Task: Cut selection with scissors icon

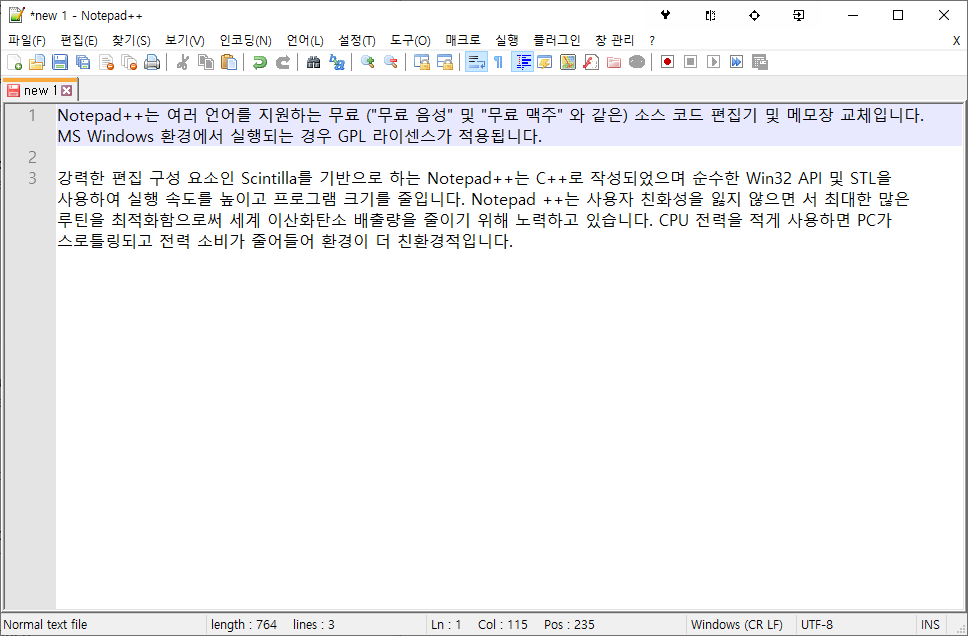Action: (182, 62)
